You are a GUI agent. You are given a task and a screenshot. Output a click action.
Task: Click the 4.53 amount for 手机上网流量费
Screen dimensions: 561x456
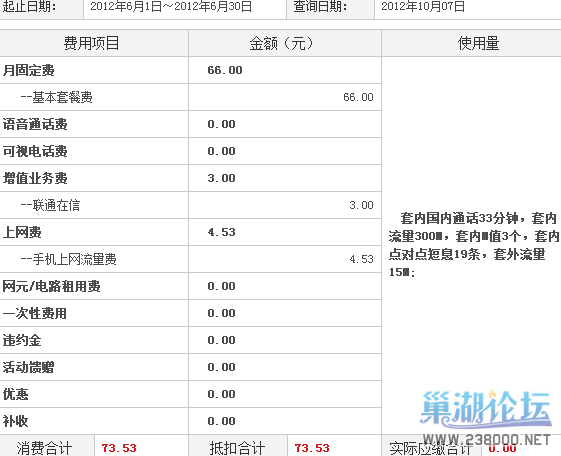coord(361,259)
